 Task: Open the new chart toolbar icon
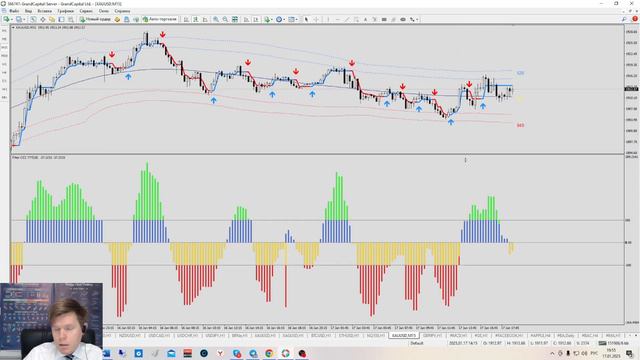[x=6, y=19]
